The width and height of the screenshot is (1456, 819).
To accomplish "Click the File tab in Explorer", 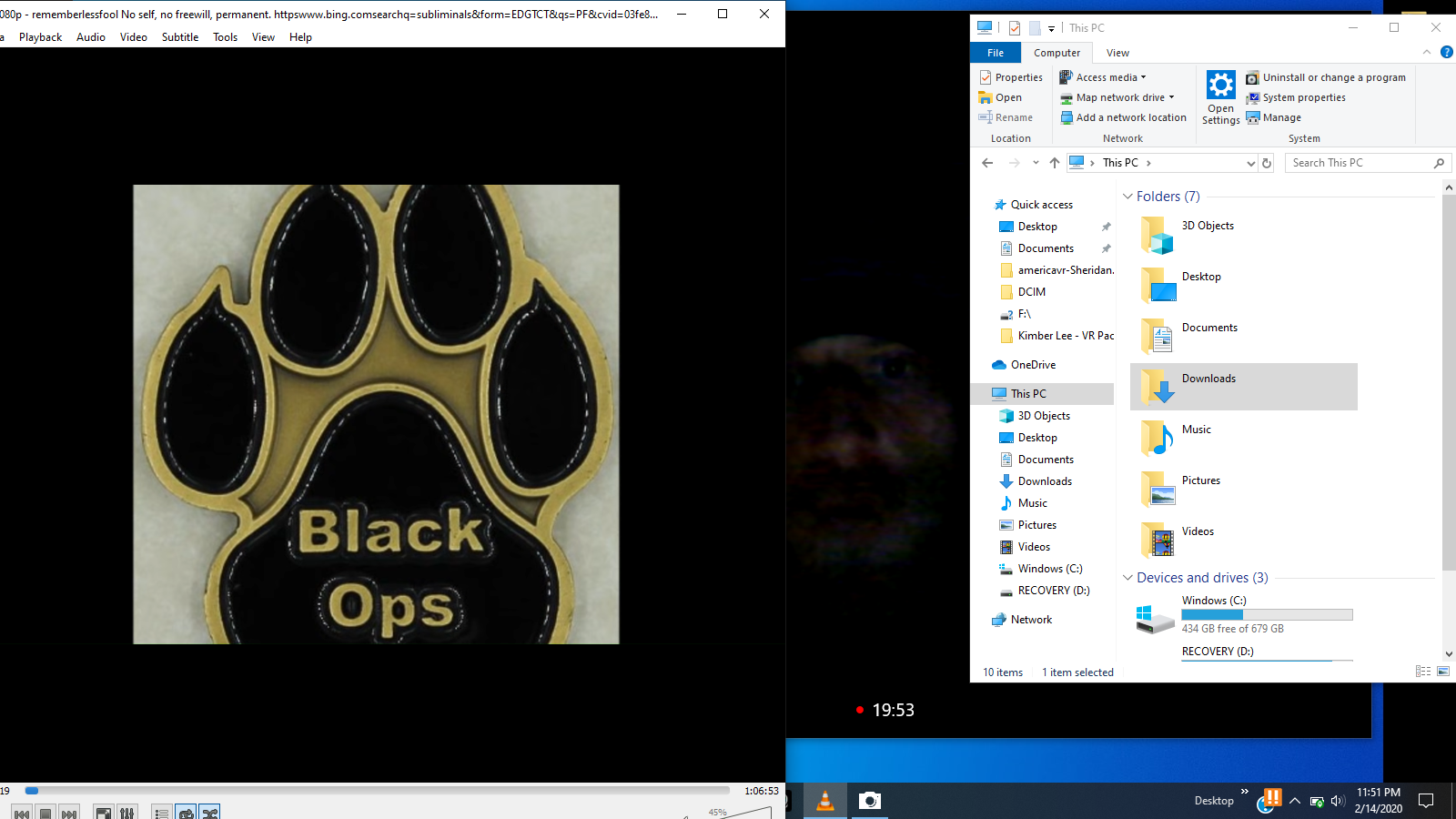I will (996, 53).
